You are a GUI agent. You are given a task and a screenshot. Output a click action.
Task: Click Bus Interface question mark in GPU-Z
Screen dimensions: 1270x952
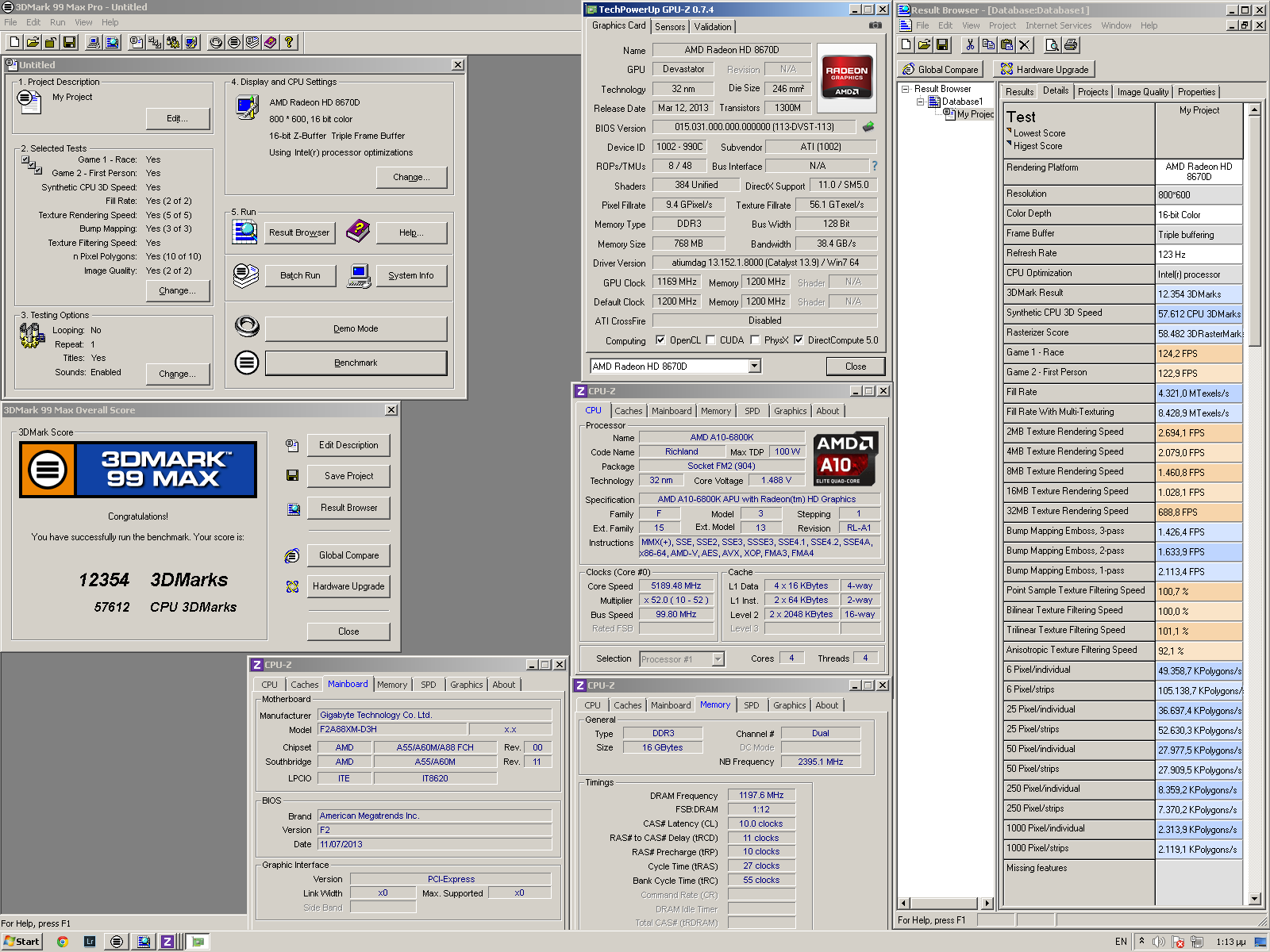point(875,166)
